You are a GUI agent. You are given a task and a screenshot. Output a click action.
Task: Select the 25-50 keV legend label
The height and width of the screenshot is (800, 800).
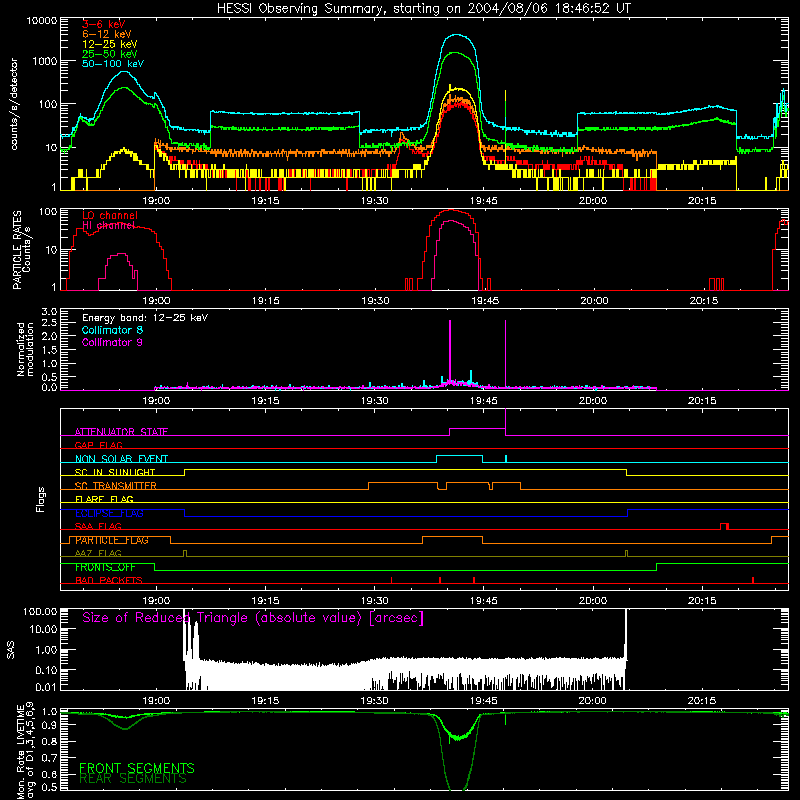point(110,54)
